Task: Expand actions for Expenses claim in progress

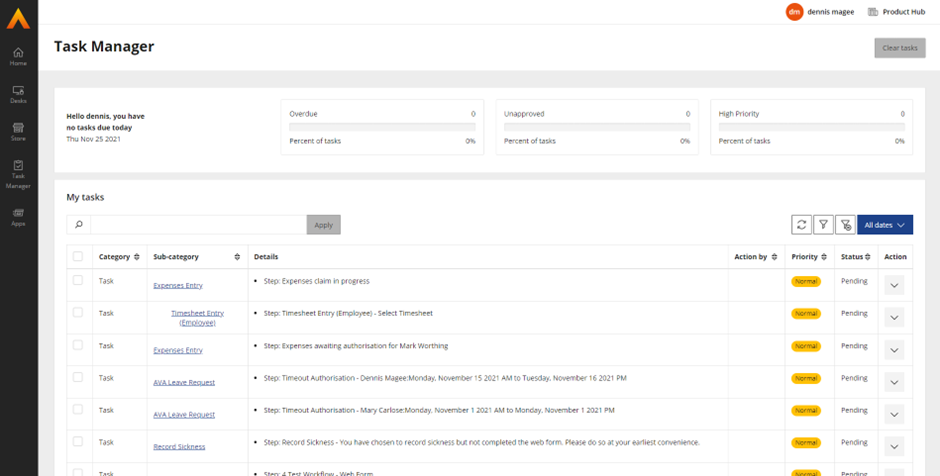Action: [x=894, y=285]
